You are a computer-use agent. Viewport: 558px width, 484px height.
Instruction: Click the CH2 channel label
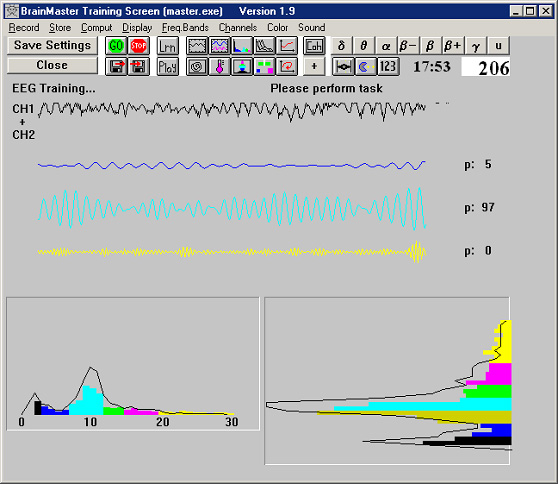pyautogui.click(x=23, y=135)
